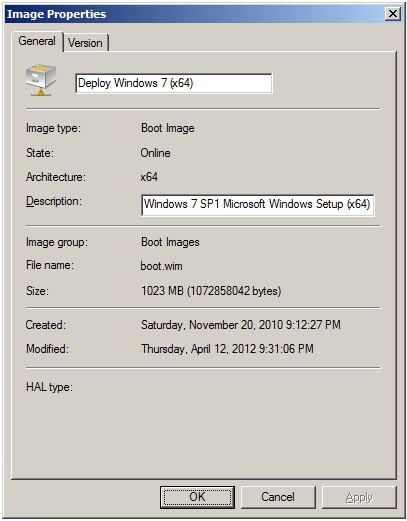Click the 'Boot Image' image type value
The height and width of the screenshot is (521, 407).
point(168,128)
